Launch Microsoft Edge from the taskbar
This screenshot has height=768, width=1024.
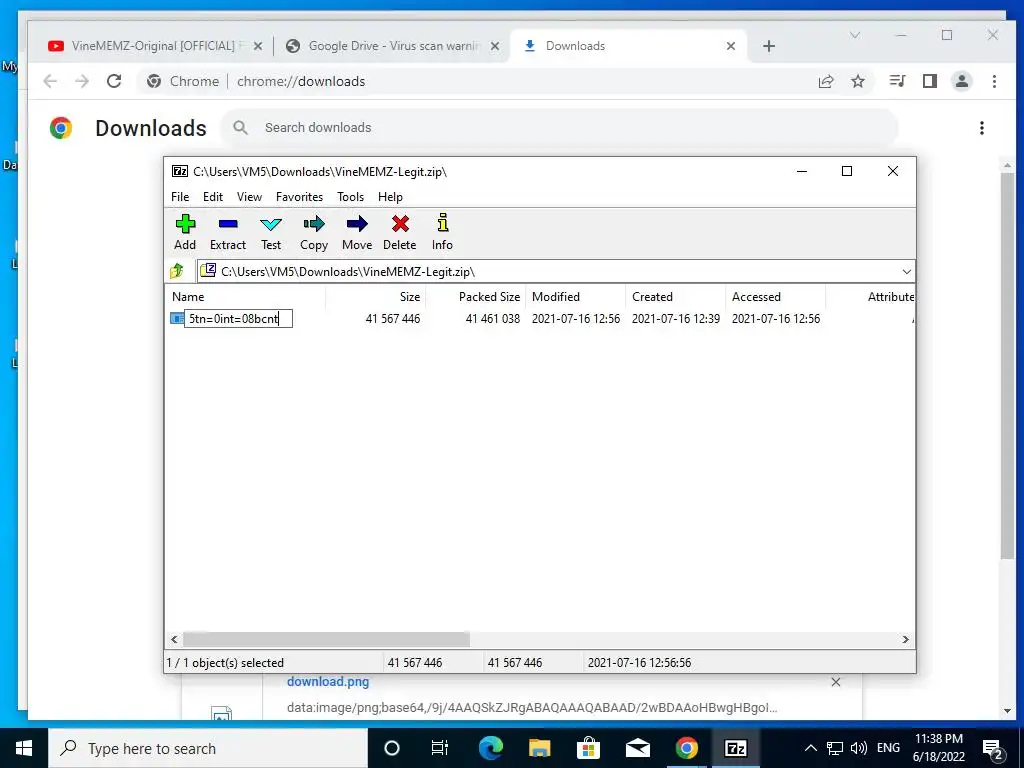click(x=490, y=748)
